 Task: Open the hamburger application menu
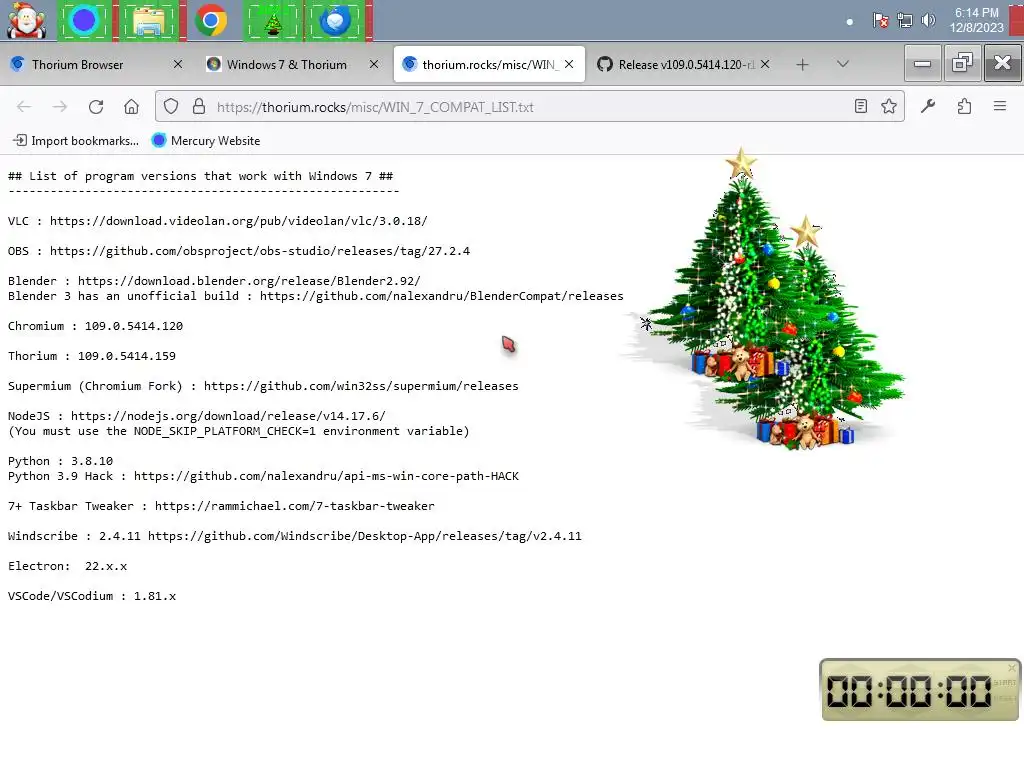pos(1000,106)
